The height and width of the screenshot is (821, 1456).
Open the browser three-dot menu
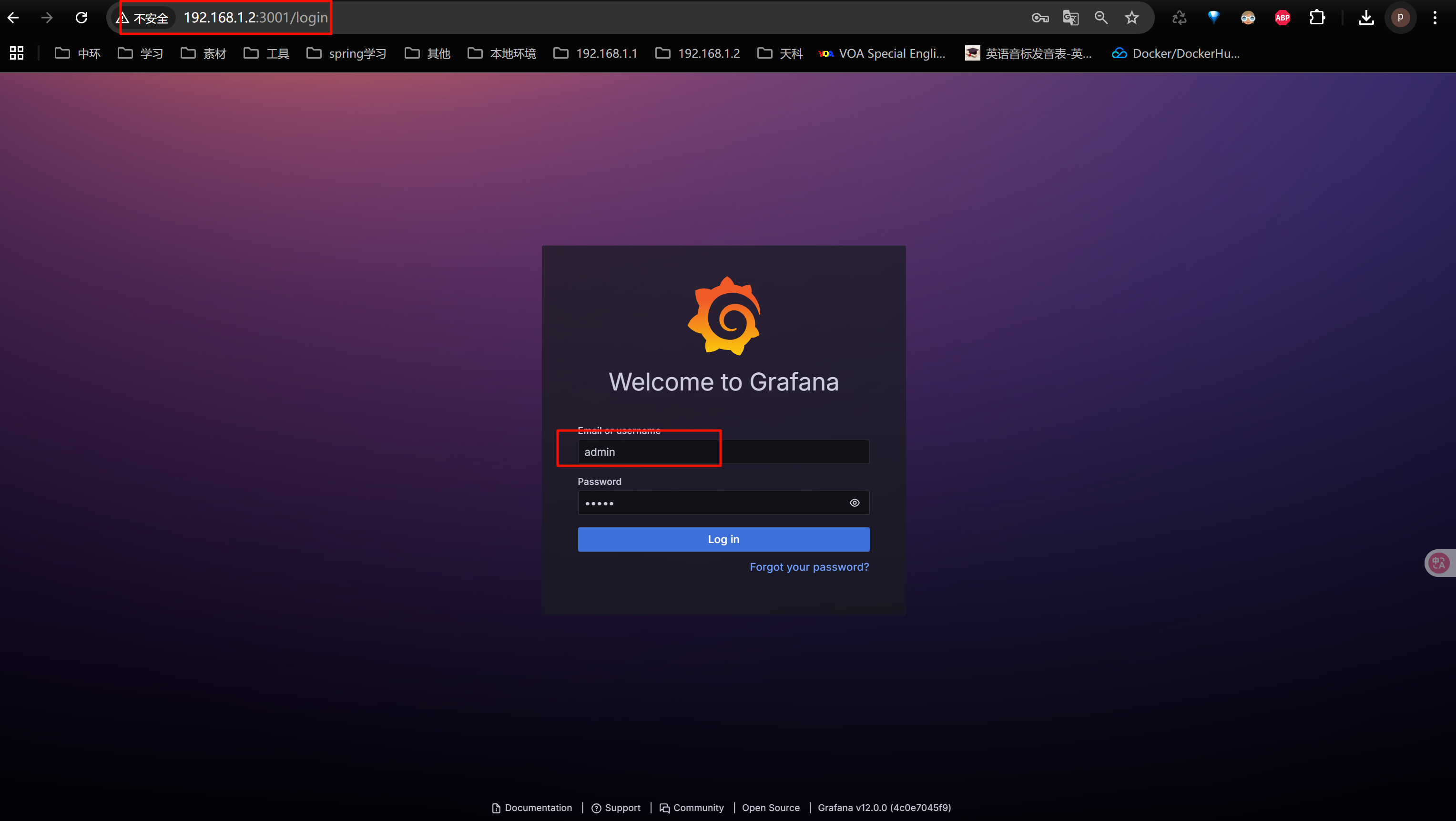tap(1435, 18)
